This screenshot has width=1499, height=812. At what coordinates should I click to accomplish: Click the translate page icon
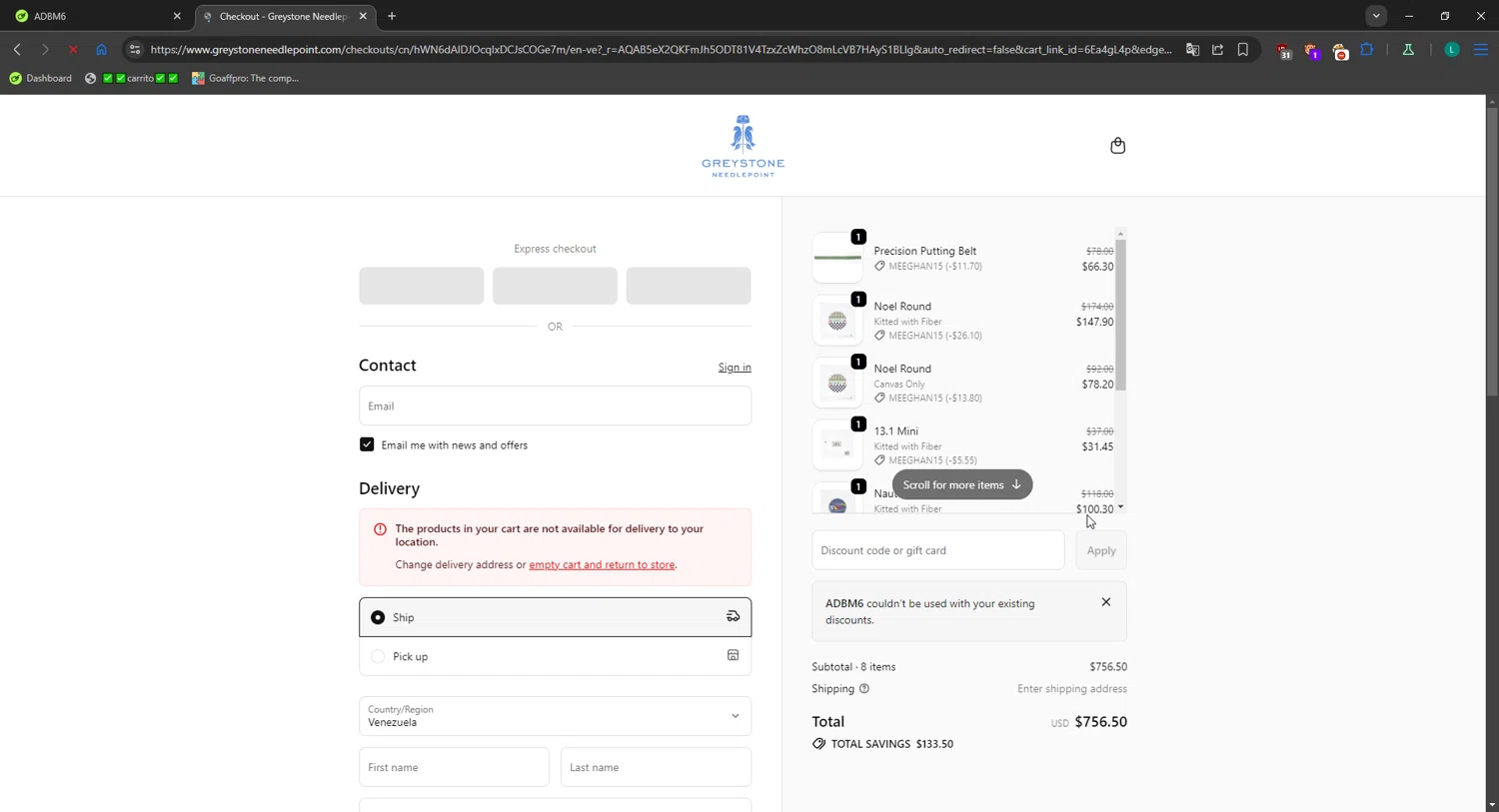1192,50
